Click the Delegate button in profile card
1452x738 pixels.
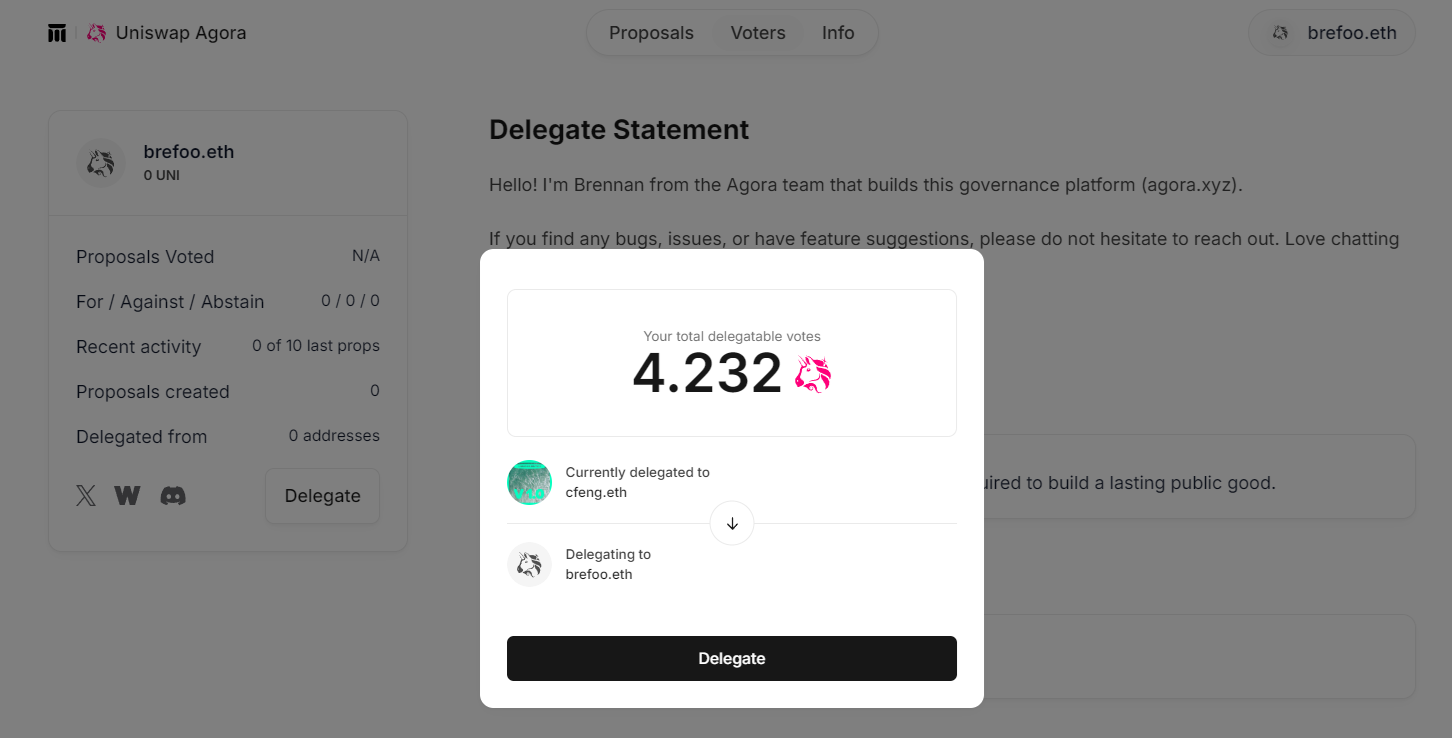pos(322,496)
